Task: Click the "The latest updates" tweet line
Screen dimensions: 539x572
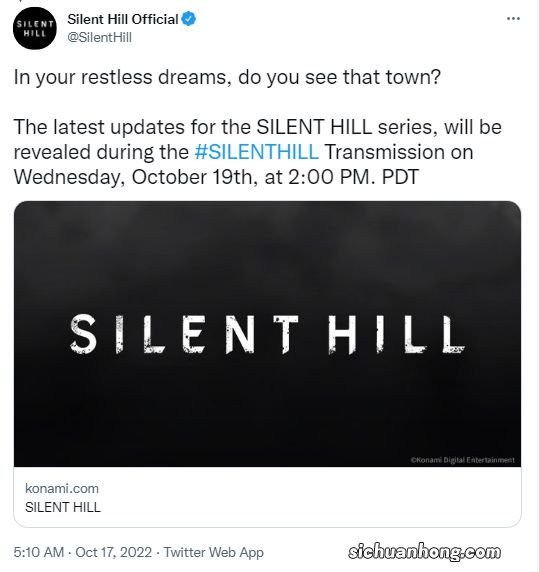Action: (257, 127)
